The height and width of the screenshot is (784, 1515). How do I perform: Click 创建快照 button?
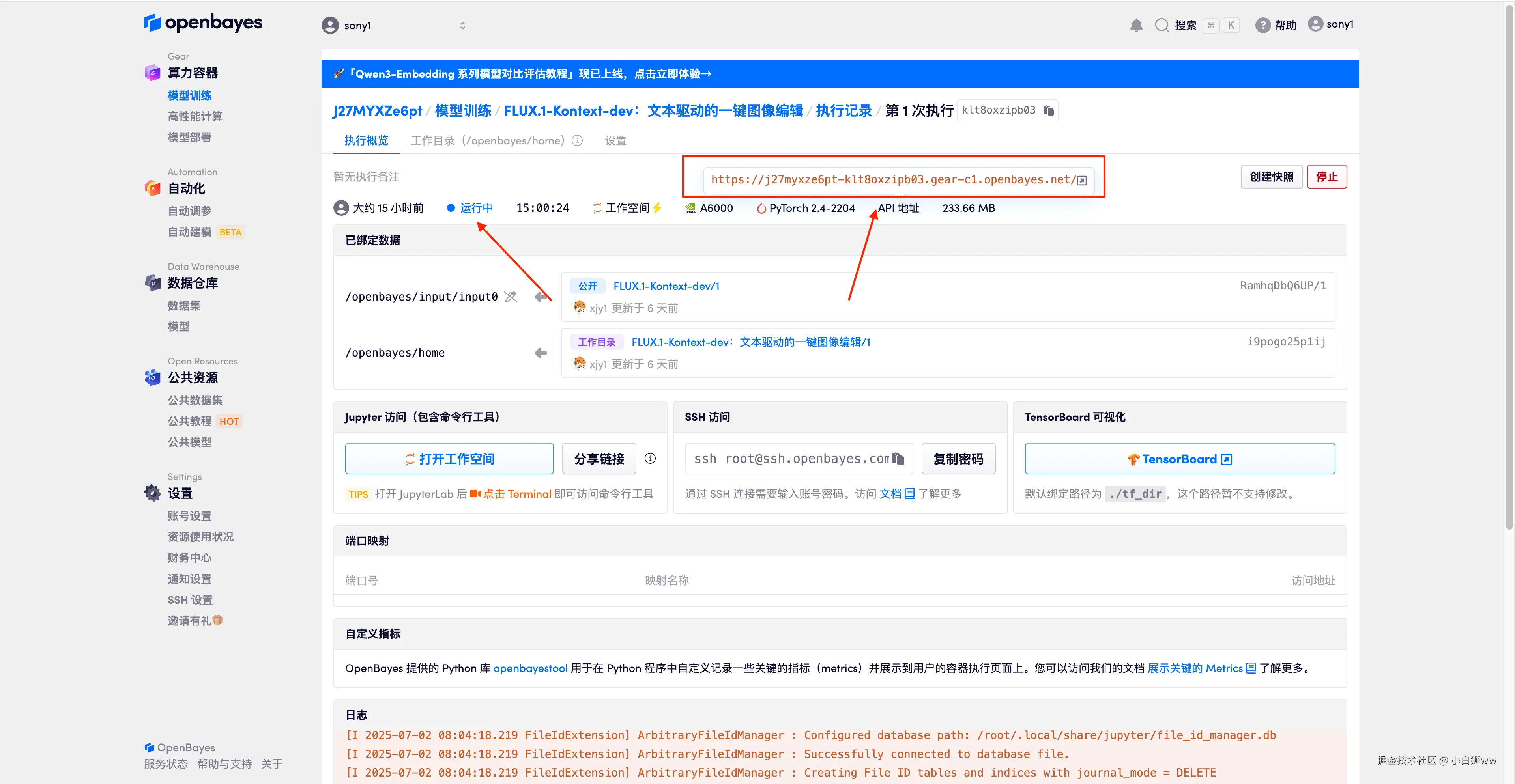1271,177
